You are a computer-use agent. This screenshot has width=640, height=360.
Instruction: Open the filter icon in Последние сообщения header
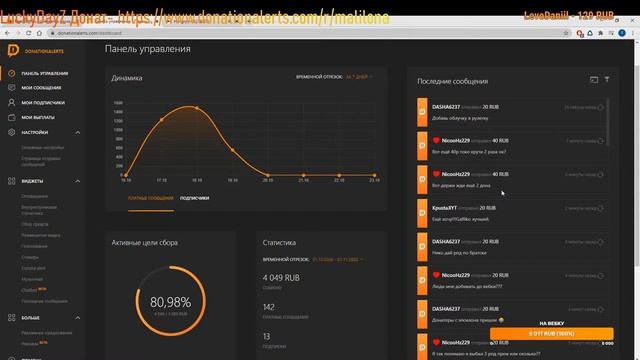click(x=607, y=80)
